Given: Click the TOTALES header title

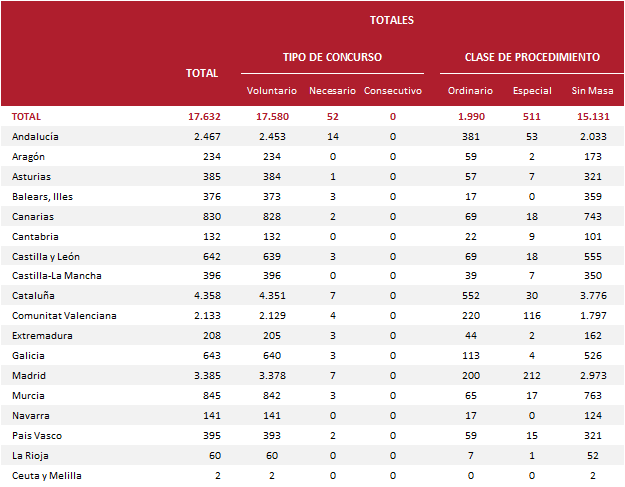Looking at the screenshot, I should 391,20.
